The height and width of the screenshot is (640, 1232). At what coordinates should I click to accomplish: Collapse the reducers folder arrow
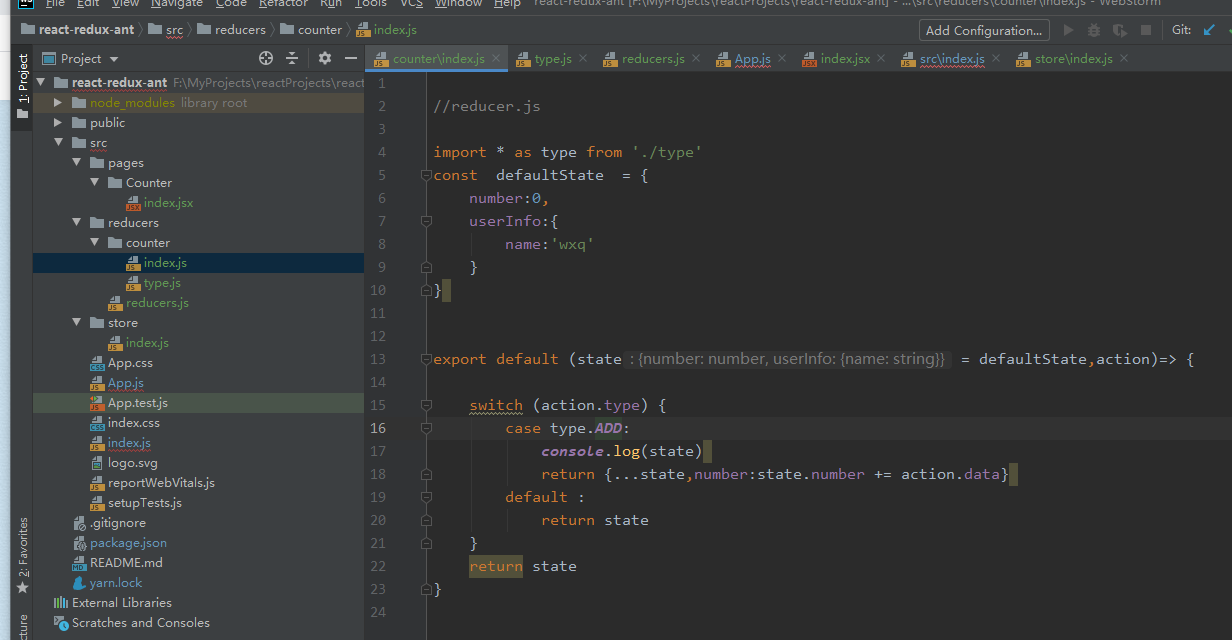coord(76,223)
